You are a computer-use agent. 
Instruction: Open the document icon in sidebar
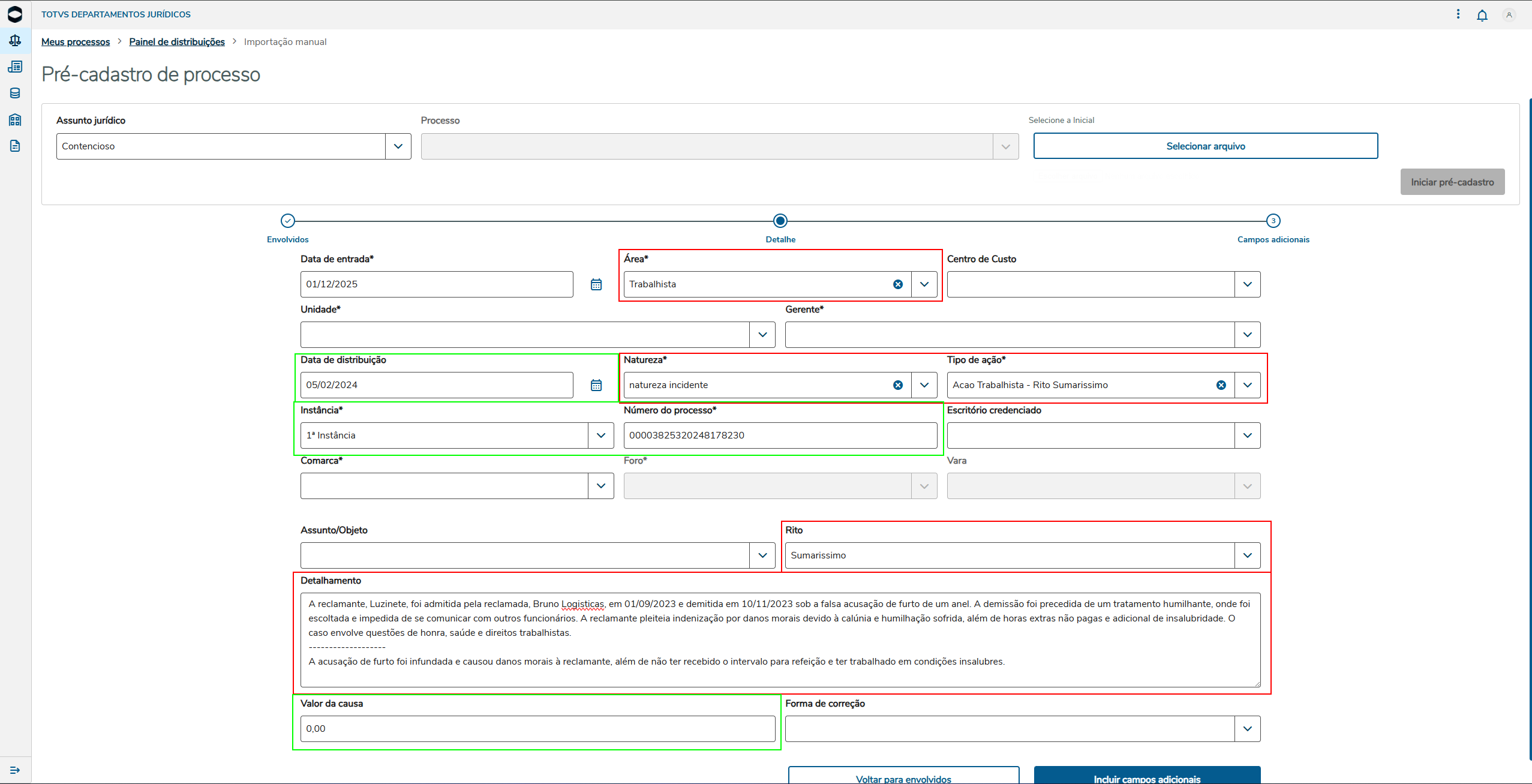(x=15, y=146)
